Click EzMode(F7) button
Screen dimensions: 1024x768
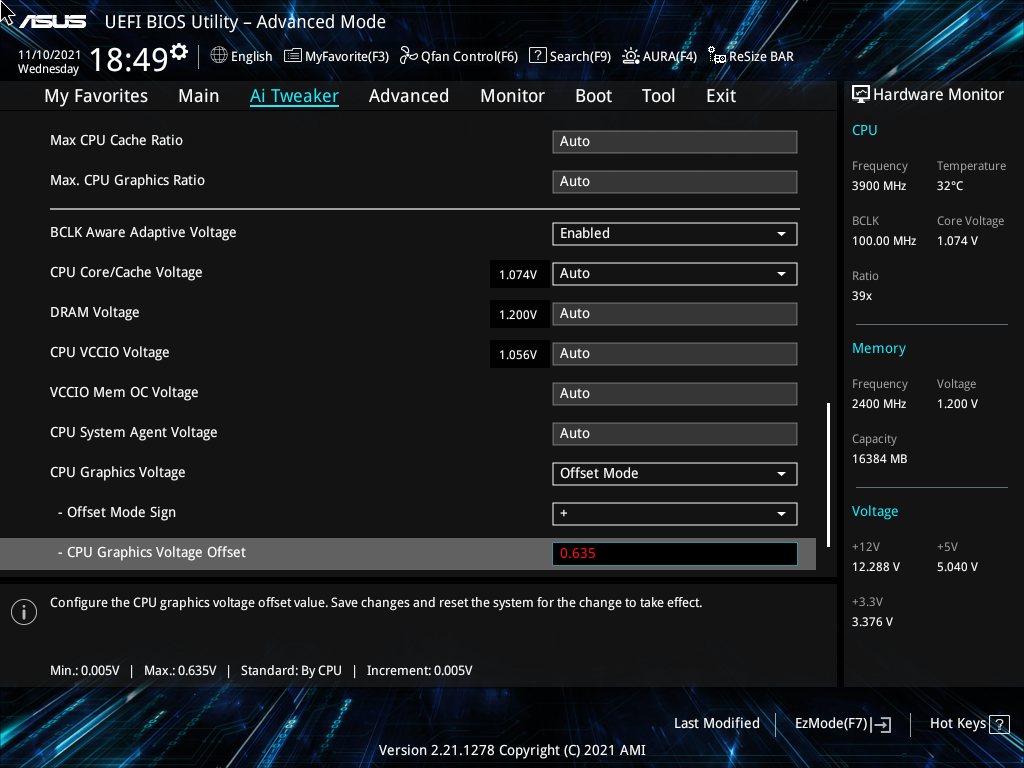pyautogui.click(x=842, y=724)
